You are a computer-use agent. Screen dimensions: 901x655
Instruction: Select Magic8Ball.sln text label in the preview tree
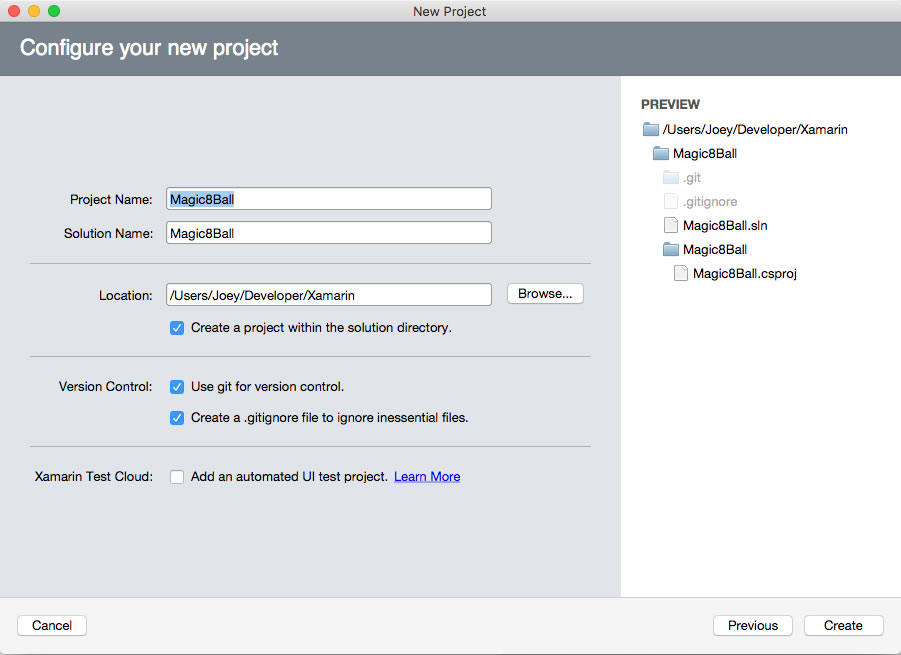click(725, 225)
